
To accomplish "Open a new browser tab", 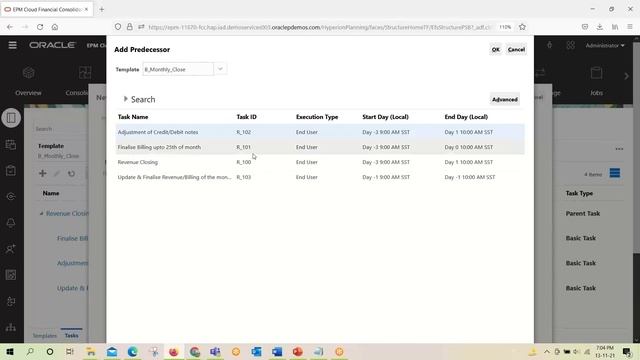I will (102, 9).
